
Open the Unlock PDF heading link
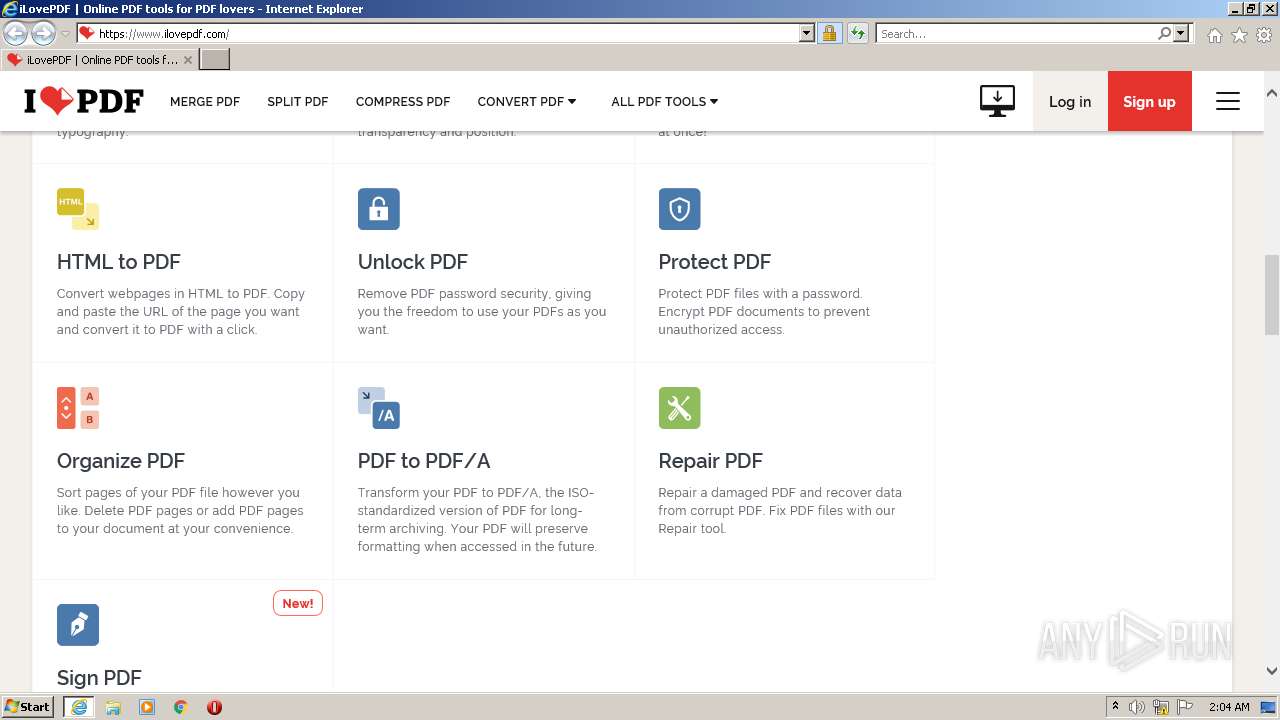(x=413, y=262)
